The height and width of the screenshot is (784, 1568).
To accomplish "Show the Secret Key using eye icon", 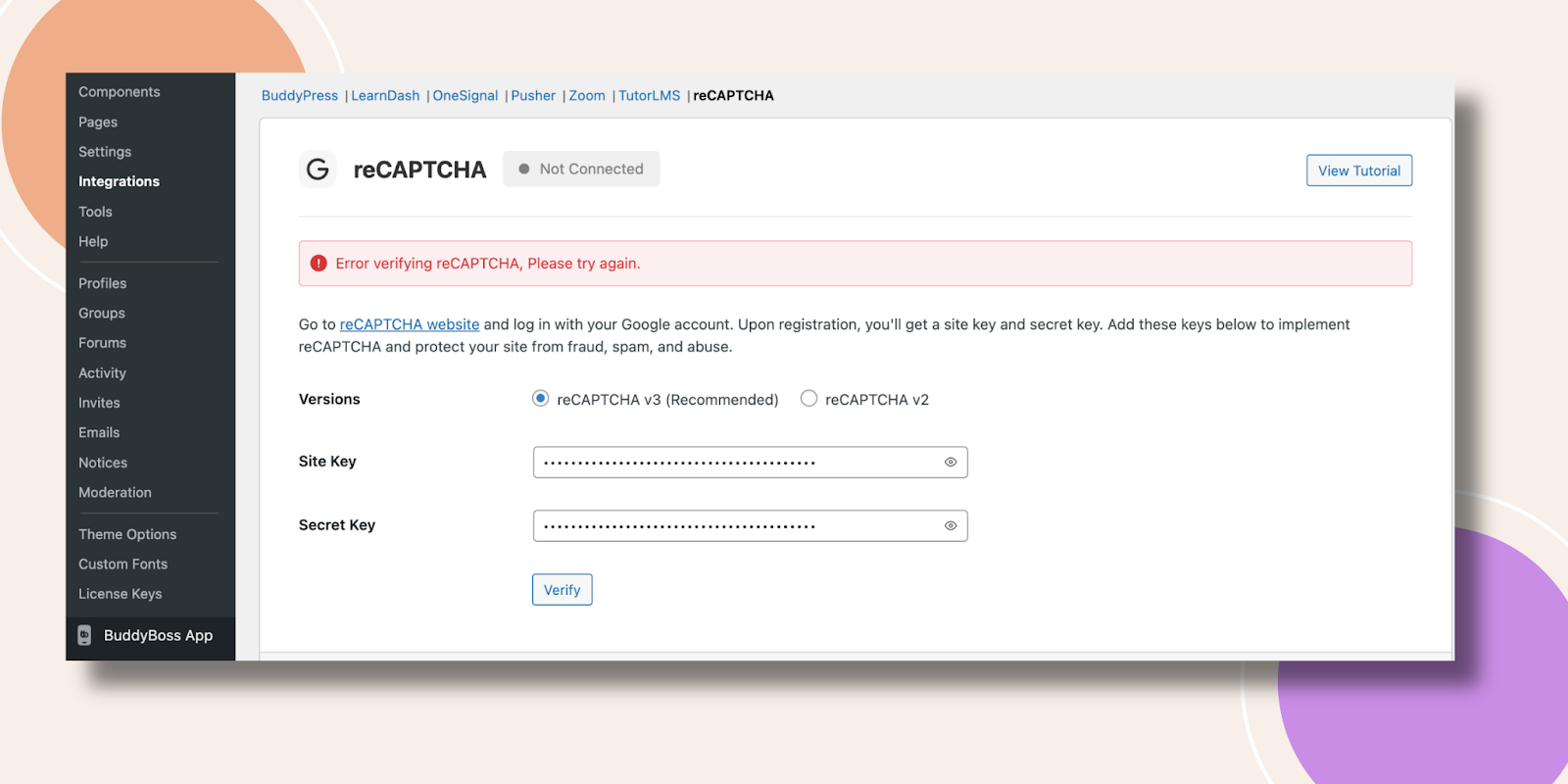I will tap(950, 526).
